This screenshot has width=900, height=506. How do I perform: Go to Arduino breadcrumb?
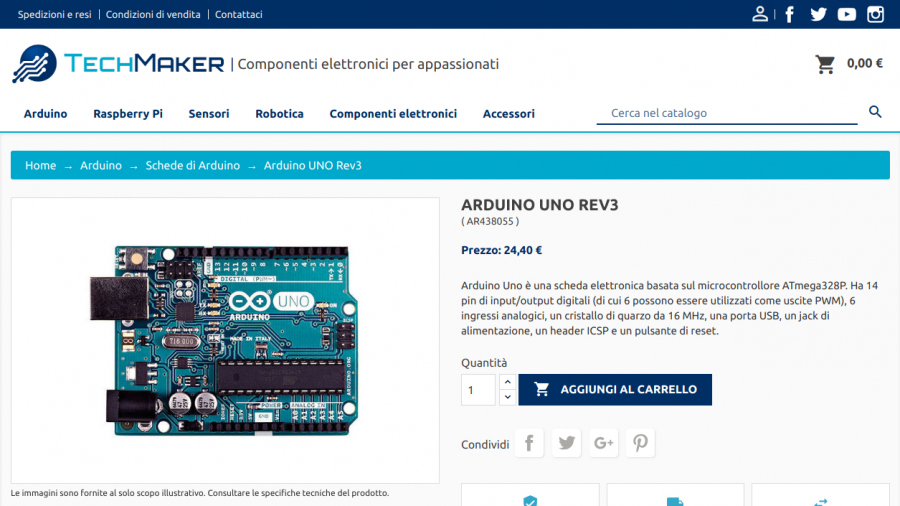[x=101, y=165]
